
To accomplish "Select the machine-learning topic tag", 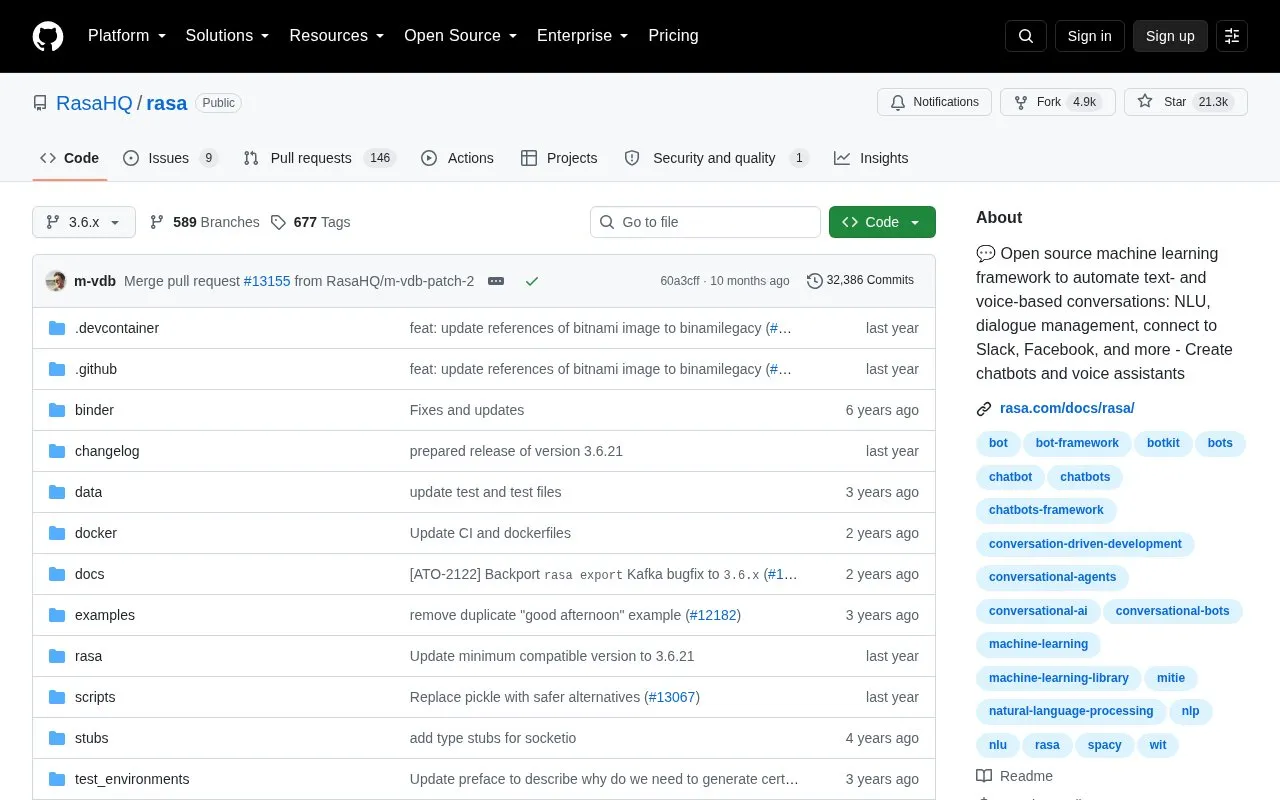I will click(x=1038, y=644).
